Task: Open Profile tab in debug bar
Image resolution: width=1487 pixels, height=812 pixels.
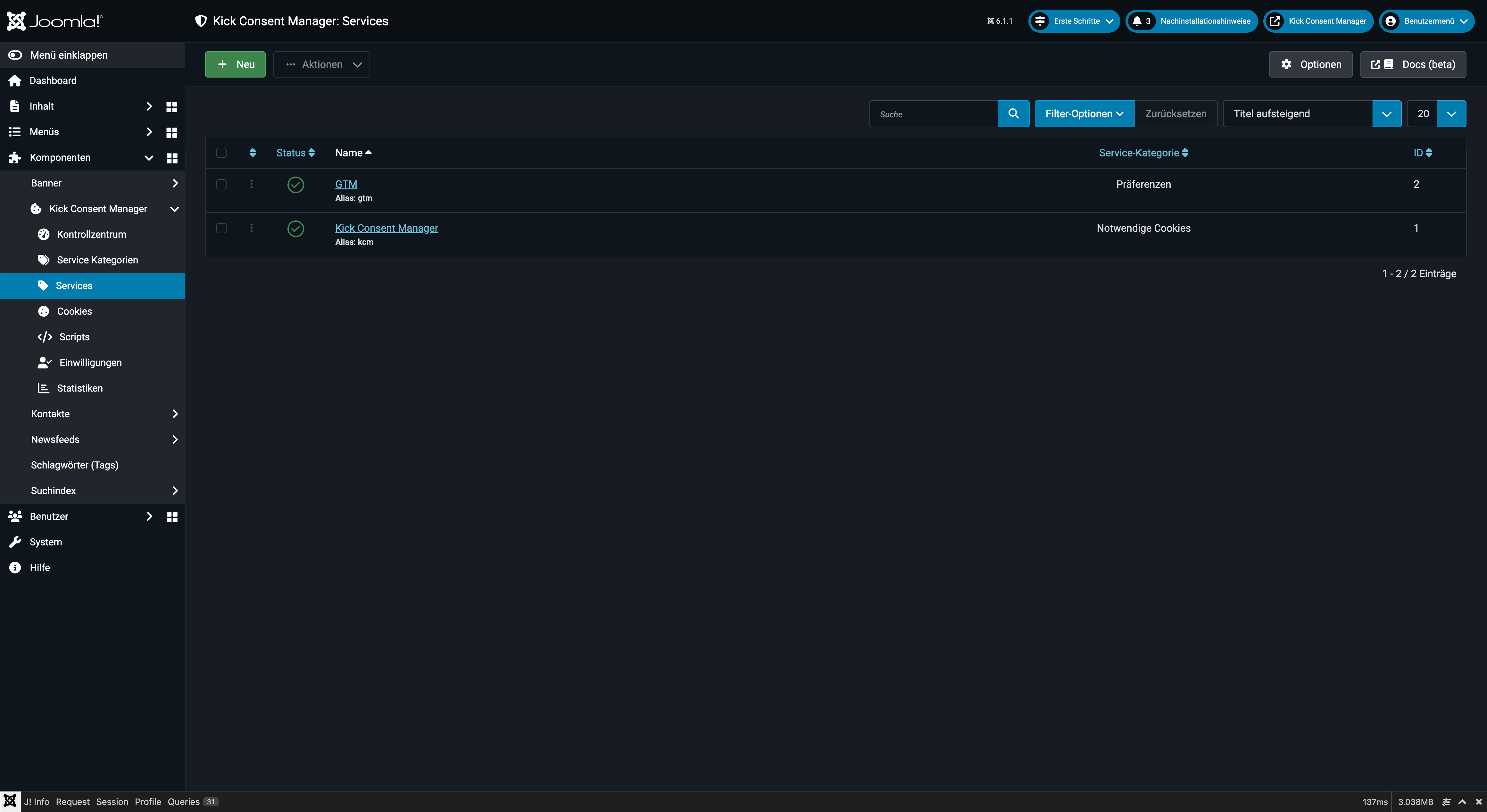Action: click(148, 802)
